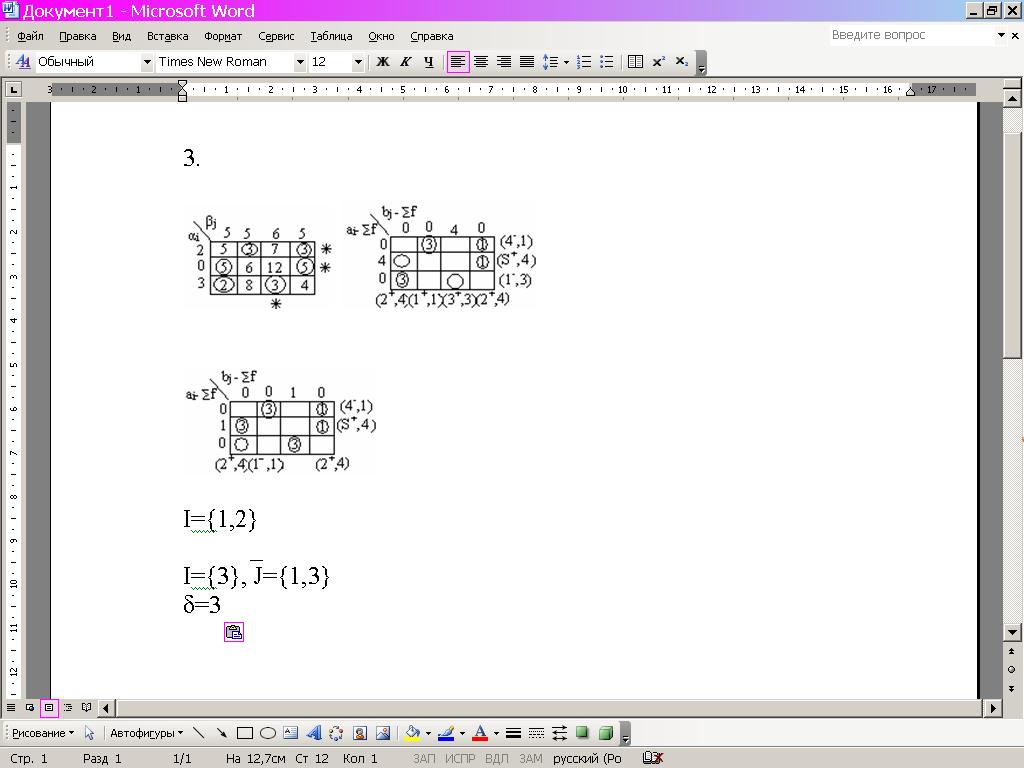The image size is (1024, 768).
Task: Select the Arrow drawing tool
Action: tap(221, 733)
